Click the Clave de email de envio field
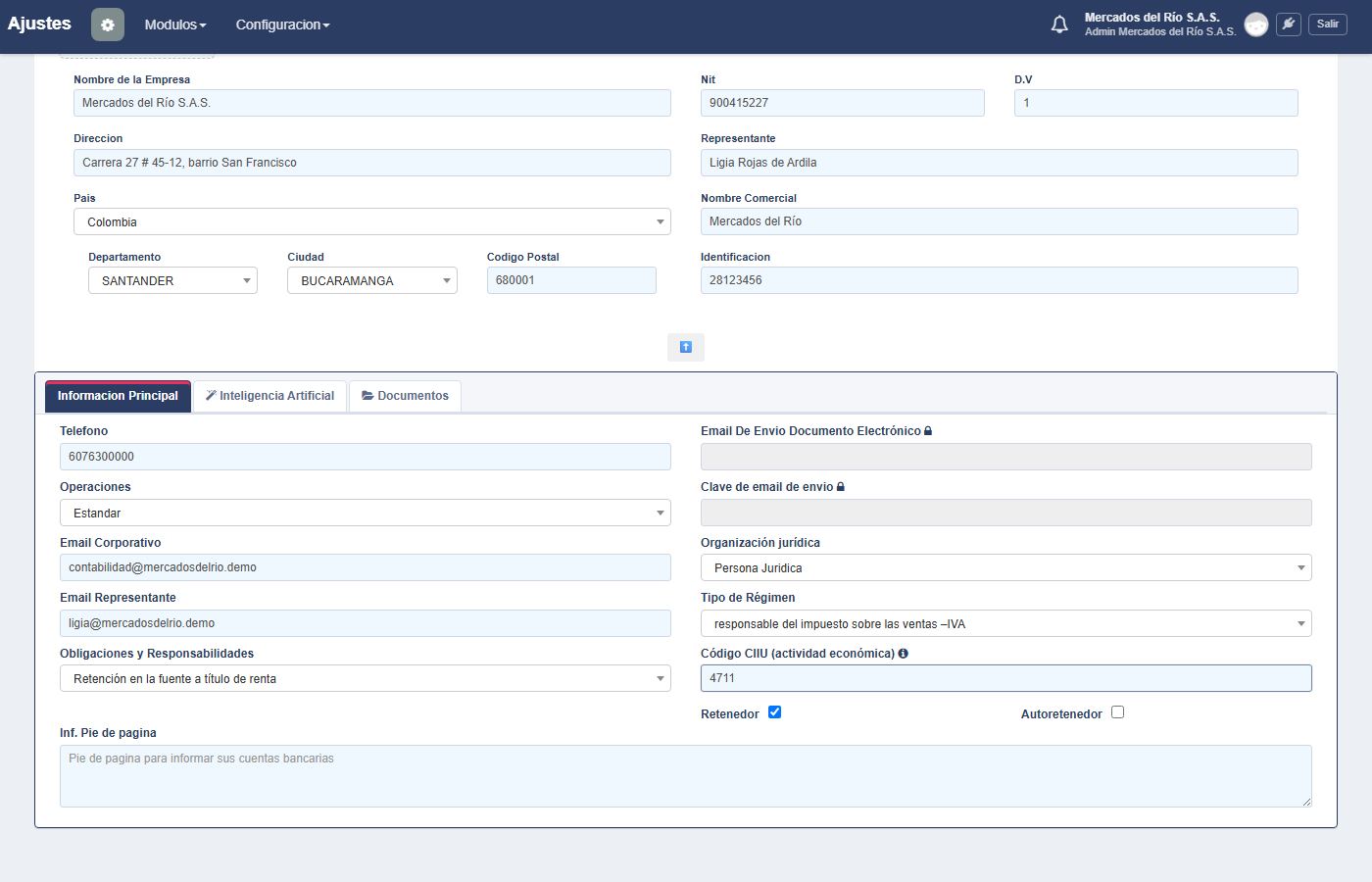 pyautogui.click(x=1006, y=513)
